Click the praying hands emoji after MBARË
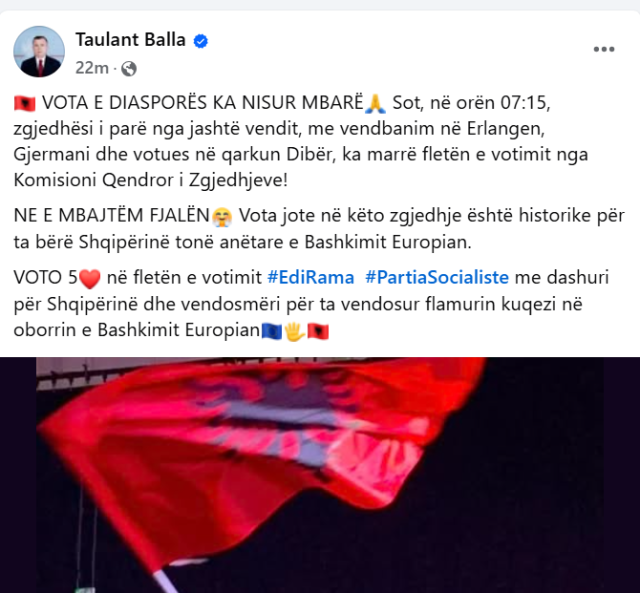Viewport: 640px width, 593px height. (x=375, y=103)
